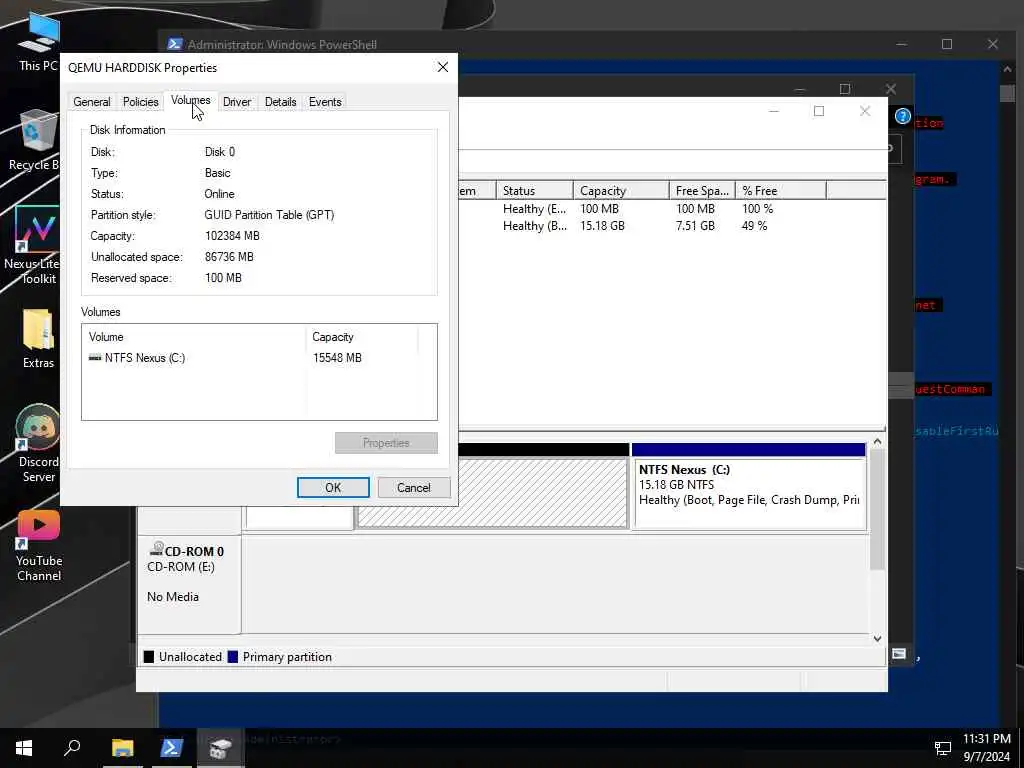1024x768 pixels.
Task: Sort by Status column in Disk Management
Action: point(534,191)
